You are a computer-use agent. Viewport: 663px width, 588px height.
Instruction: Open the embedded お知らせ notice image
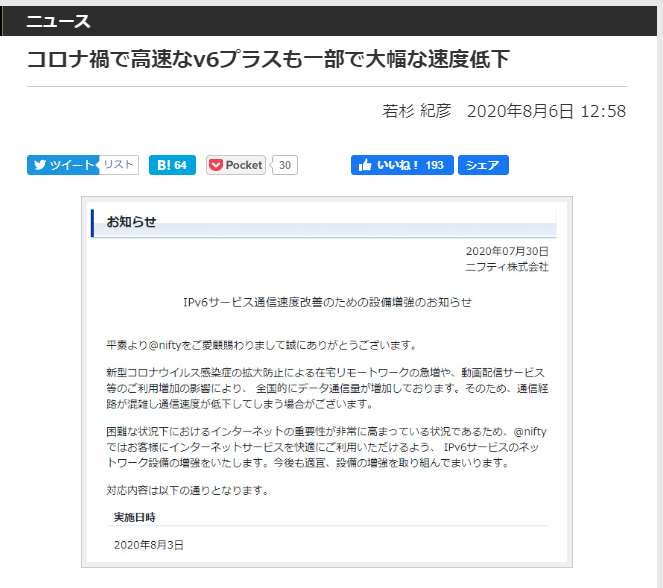pos(327,382)
